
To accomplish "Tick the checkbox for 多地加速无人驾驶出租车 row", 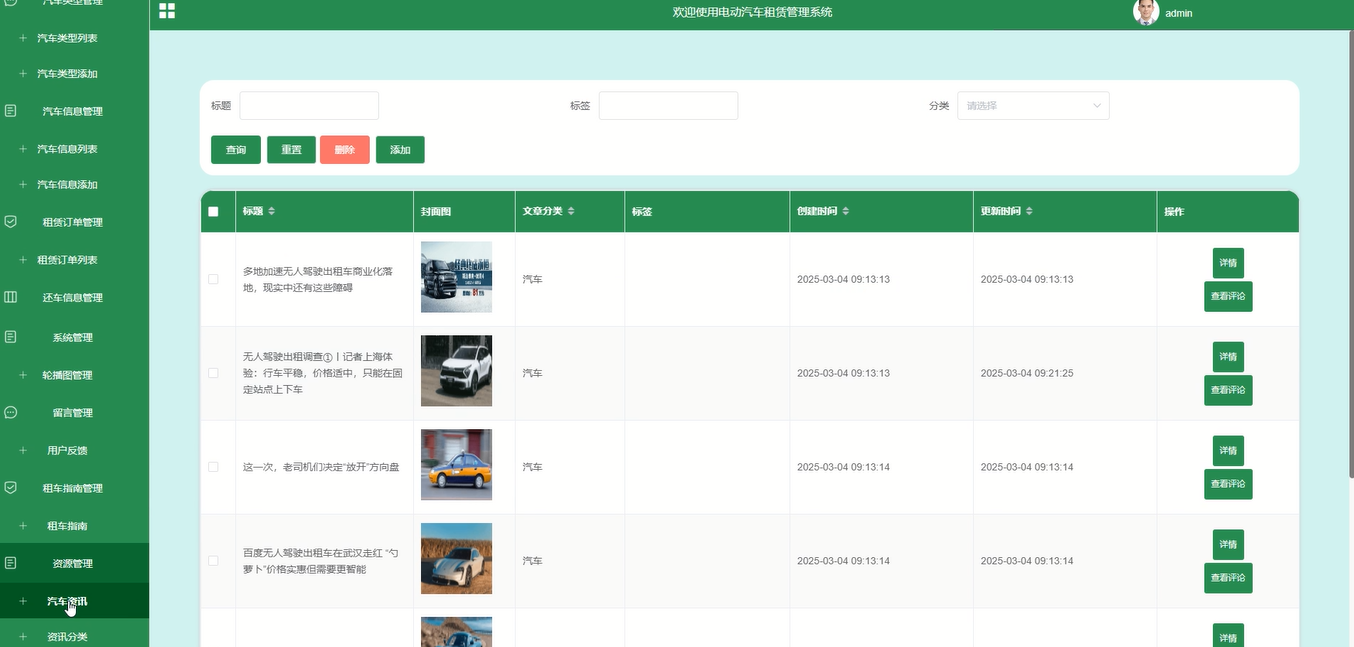I will click(x=213, y=279).
